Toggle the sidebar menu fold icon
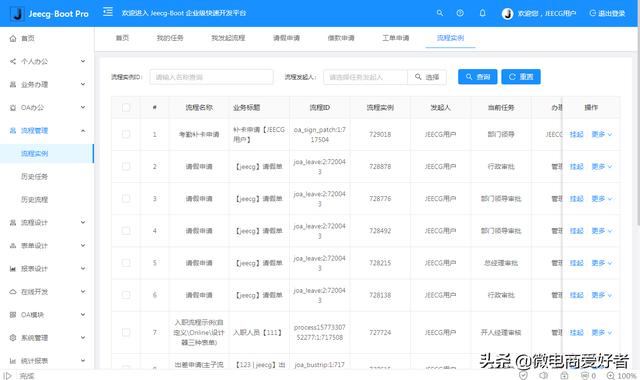This screenshot has width=640, height=380. point(108,12)
